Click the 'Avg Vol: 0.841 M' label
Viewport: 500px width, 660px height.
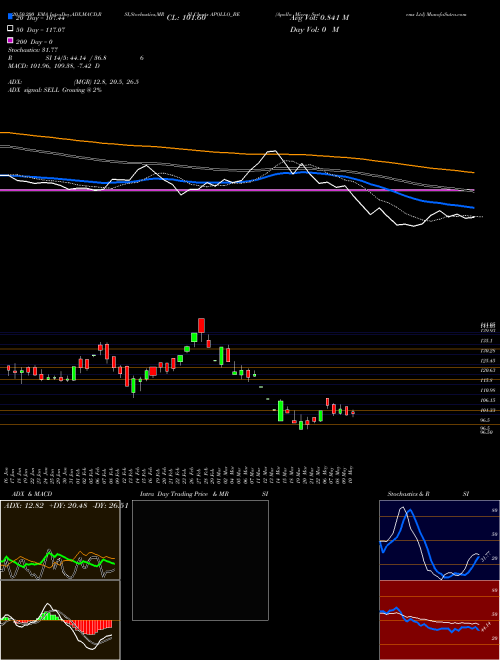click(319, 18)
